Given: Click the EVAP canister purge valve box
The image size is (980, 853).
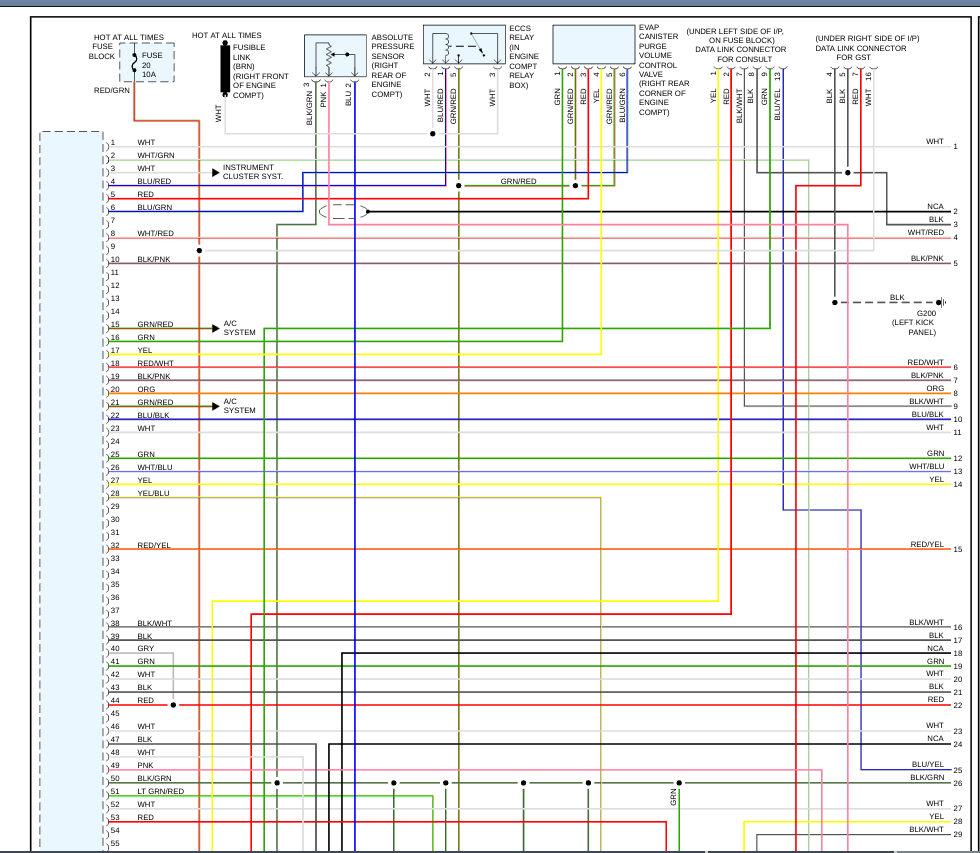Looking at the screenshot, I should click(594, 44).
